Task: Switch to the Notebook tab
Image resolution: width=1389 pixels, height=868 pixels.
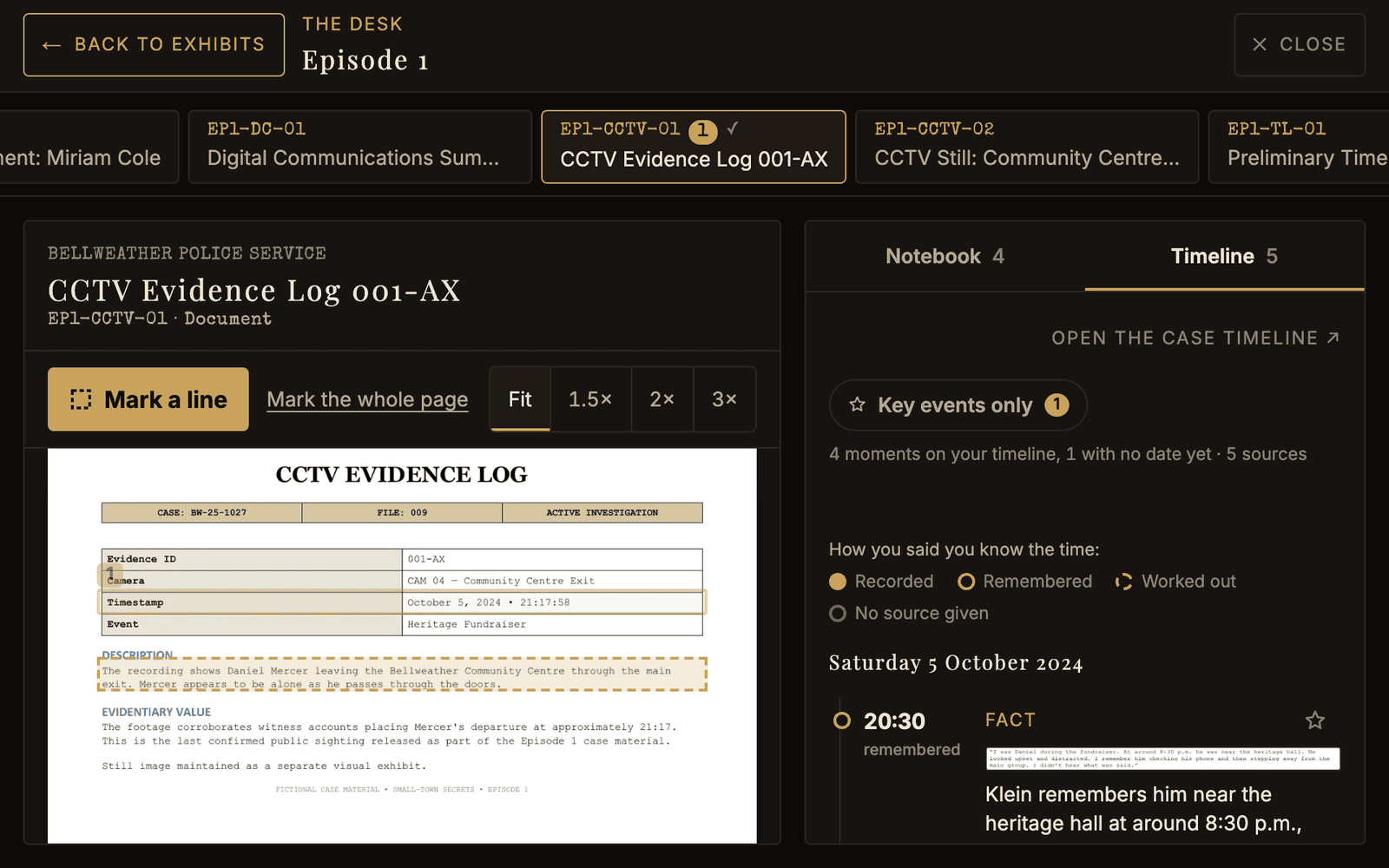Action: pyautogui.click(x=945, y=256)
